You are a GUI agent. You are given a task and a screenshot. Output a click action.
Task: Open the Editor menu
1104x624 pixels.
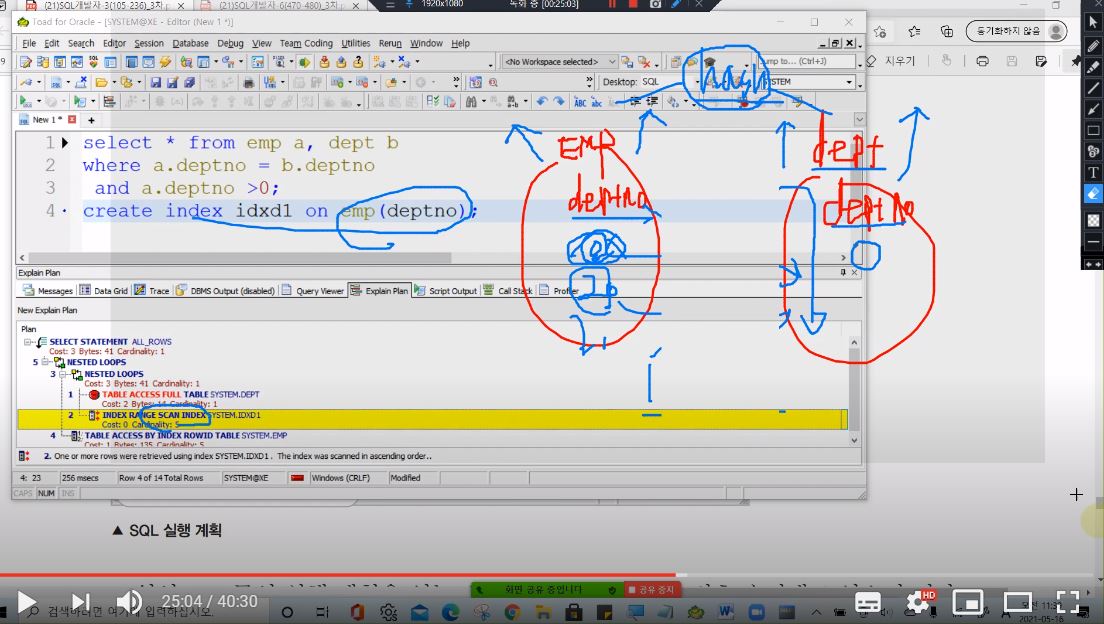pyautogui.click(x=114, y=43)
